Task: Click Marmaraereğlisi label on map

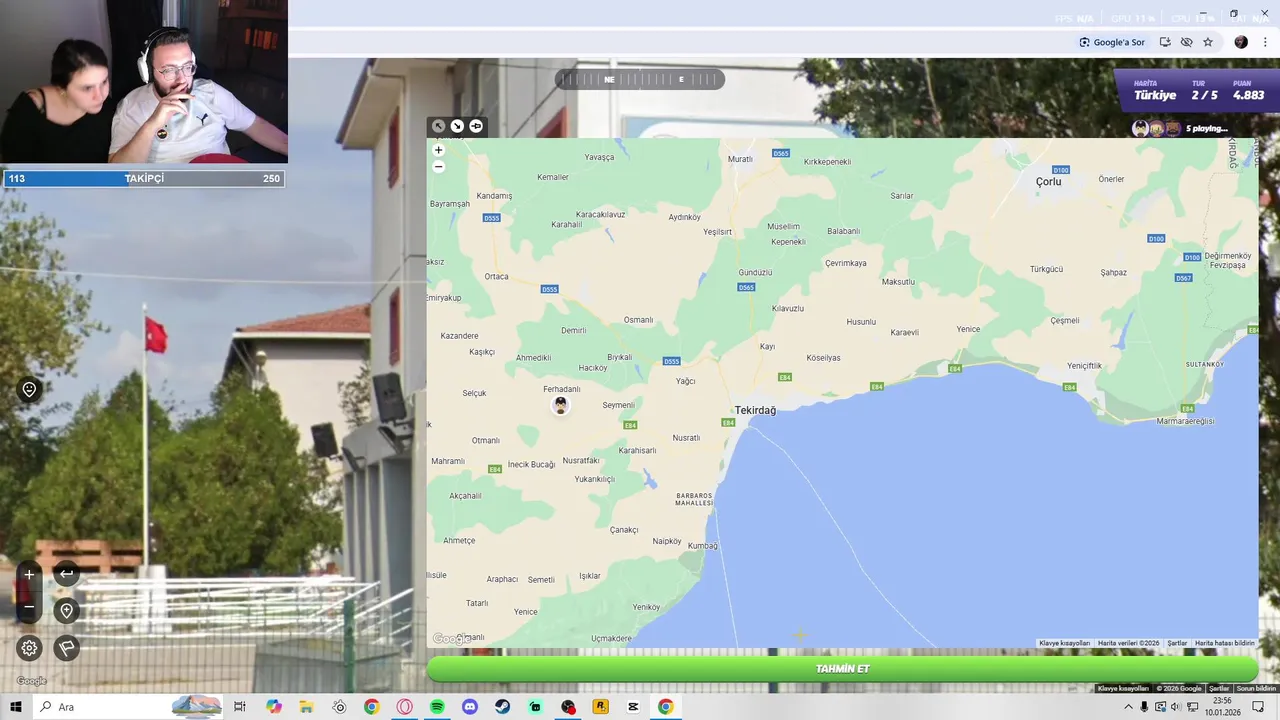Action: [1185, 421]
